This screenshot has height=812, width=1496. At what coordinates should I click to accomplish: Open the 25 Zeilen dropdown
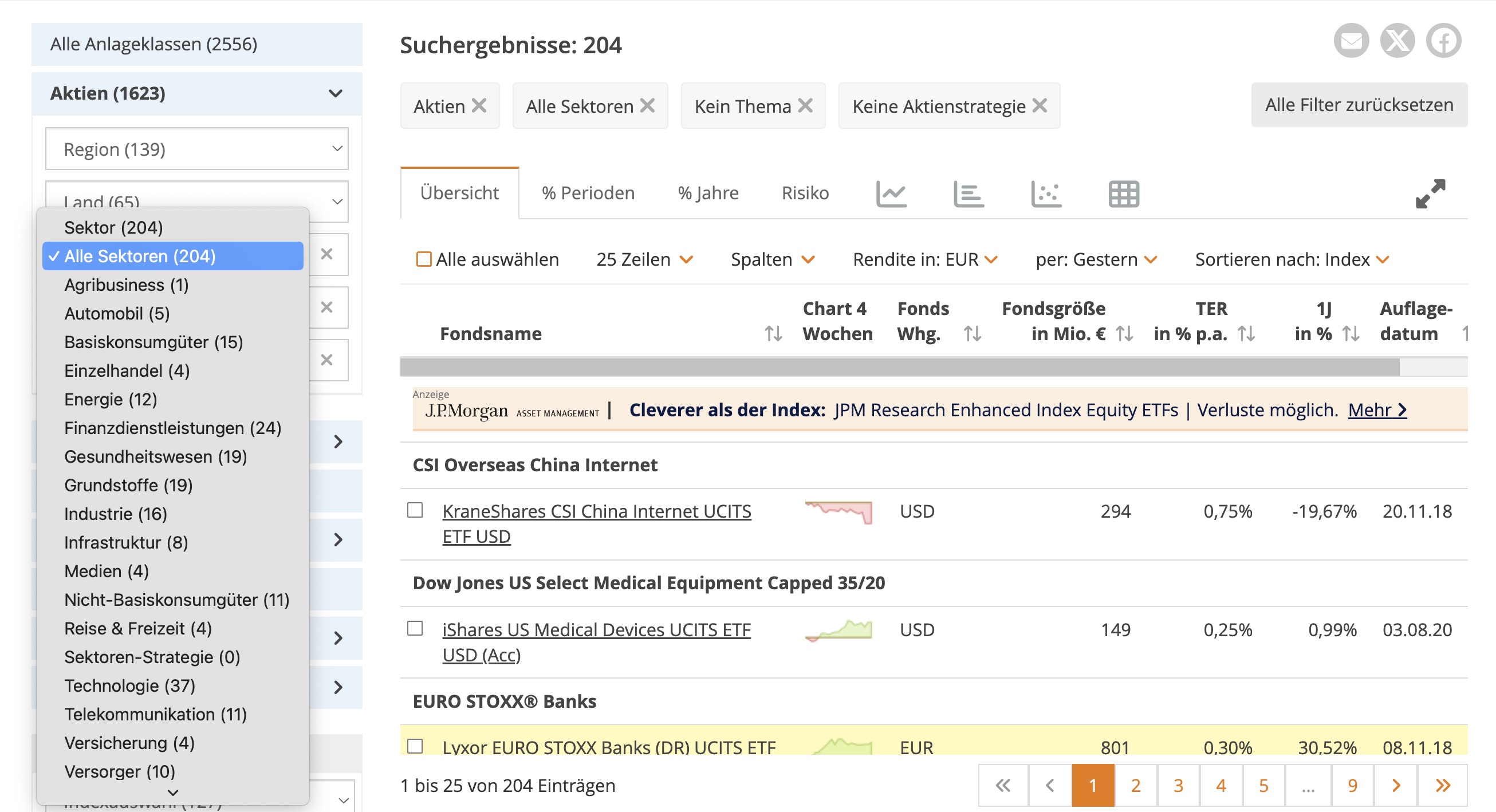[x=645, y=259]
